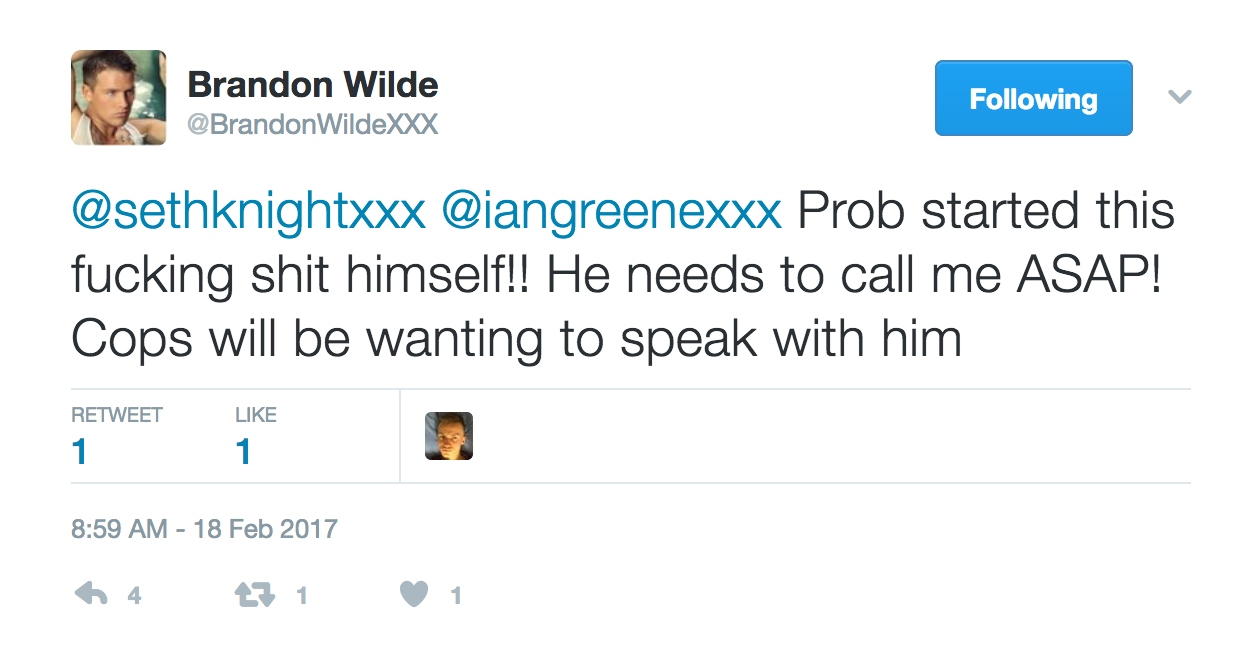Open the @iangreenexxx mention
Viewport: 1260px width, 652px height.
611,212
